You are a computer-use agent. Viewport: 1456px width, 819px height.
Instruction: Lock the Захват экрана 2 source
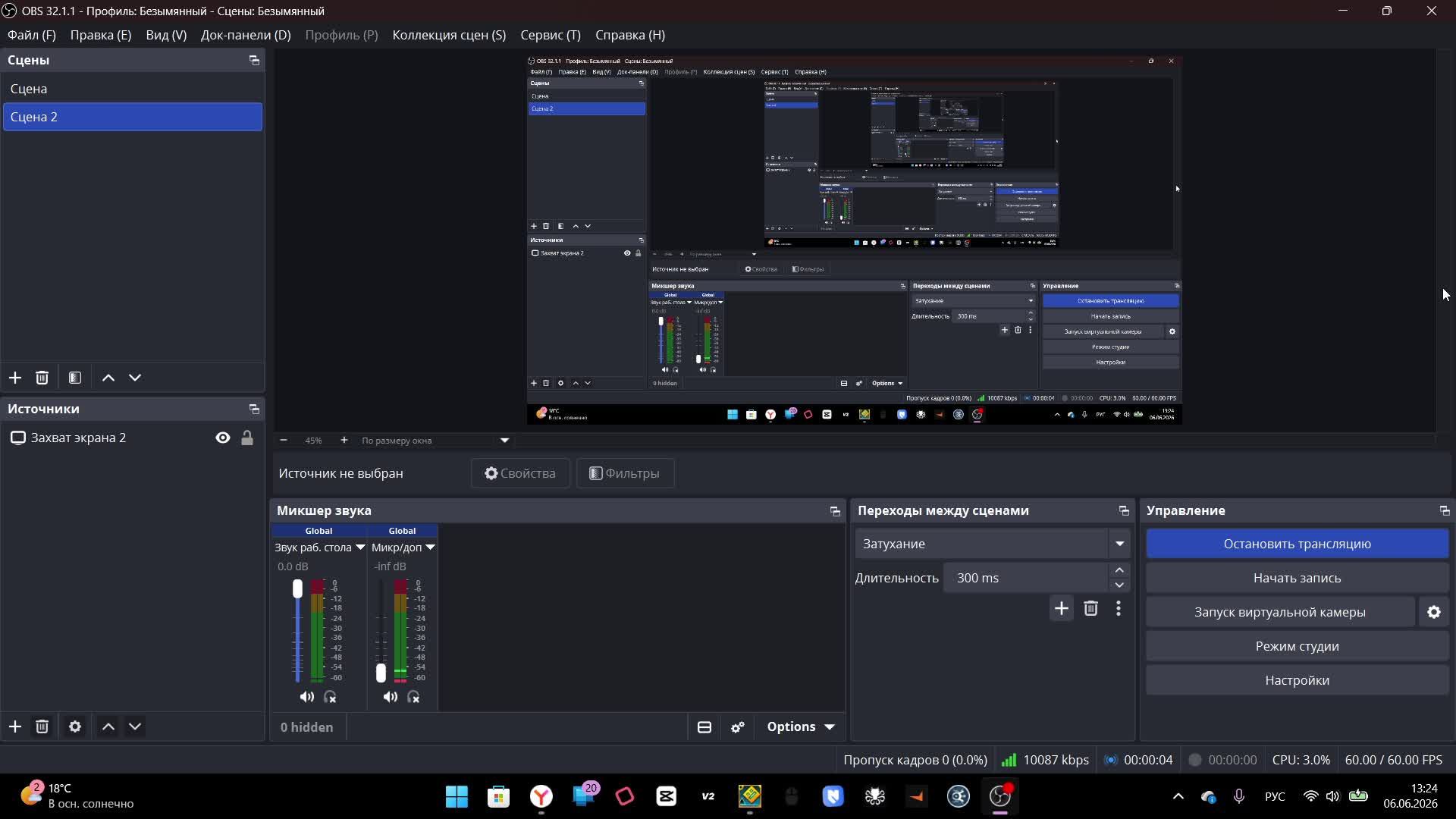coord(247,438)
